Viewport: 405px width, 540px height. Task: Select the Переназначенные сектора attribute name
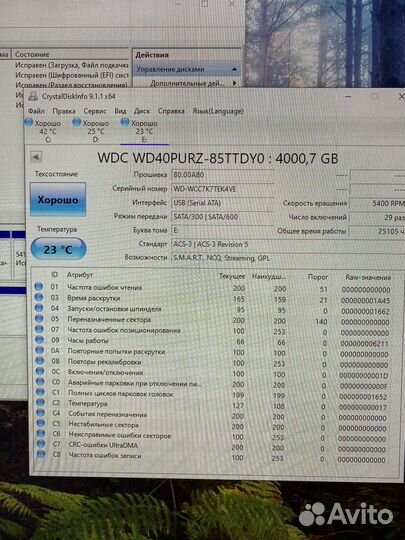109,320
